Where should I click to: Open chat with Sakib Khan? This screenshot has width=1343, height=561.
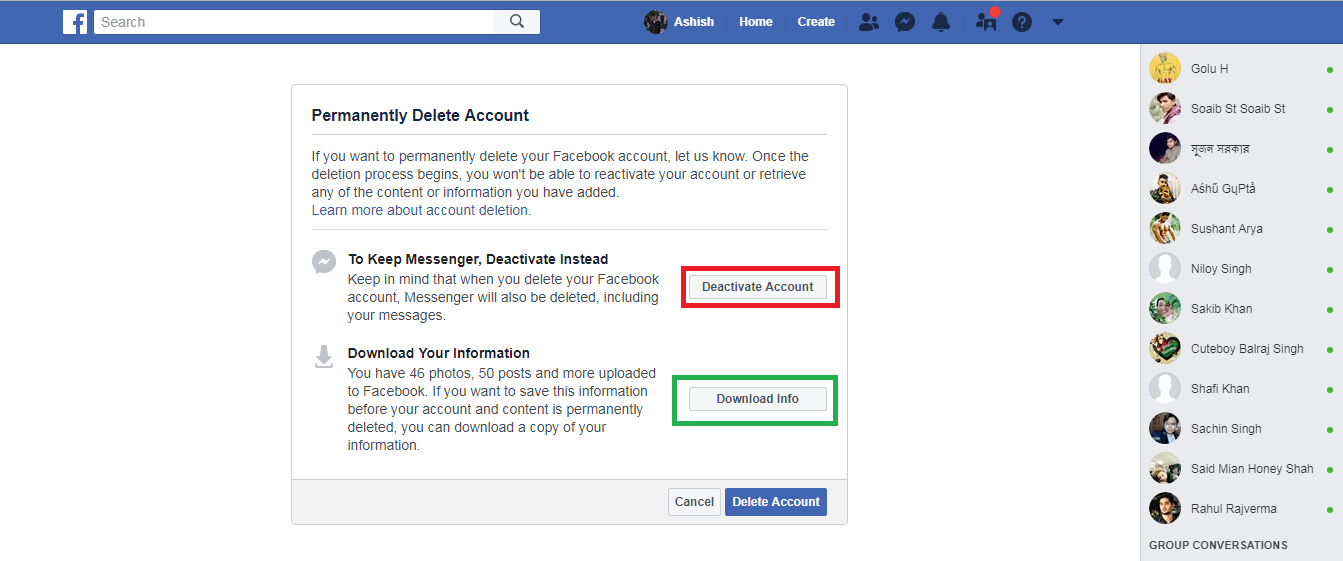[x=1241, y=309]
